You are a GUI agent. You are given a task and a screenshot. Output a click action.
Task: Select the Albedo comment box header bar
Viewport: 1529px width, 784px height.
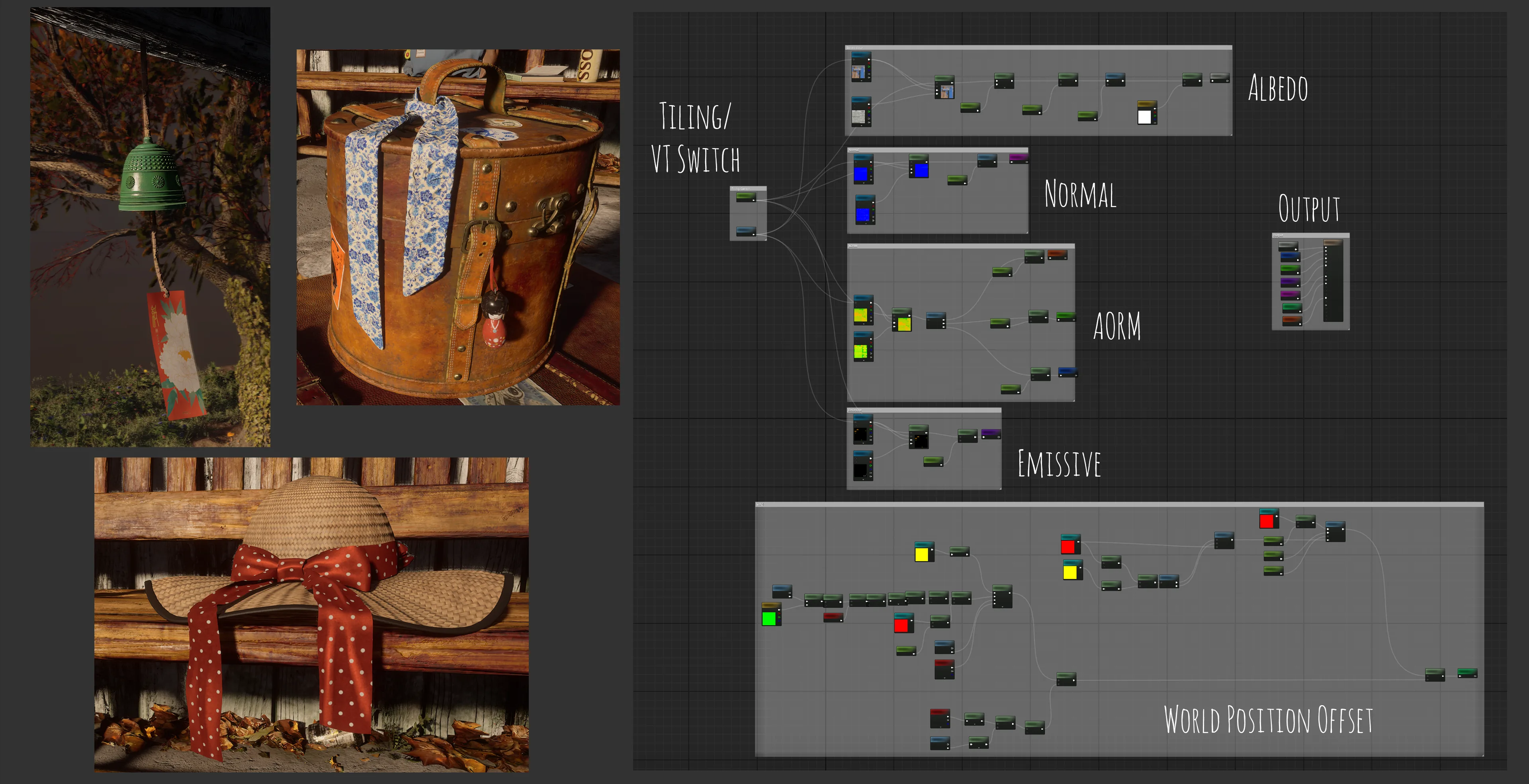click(x=1038, y=47)
